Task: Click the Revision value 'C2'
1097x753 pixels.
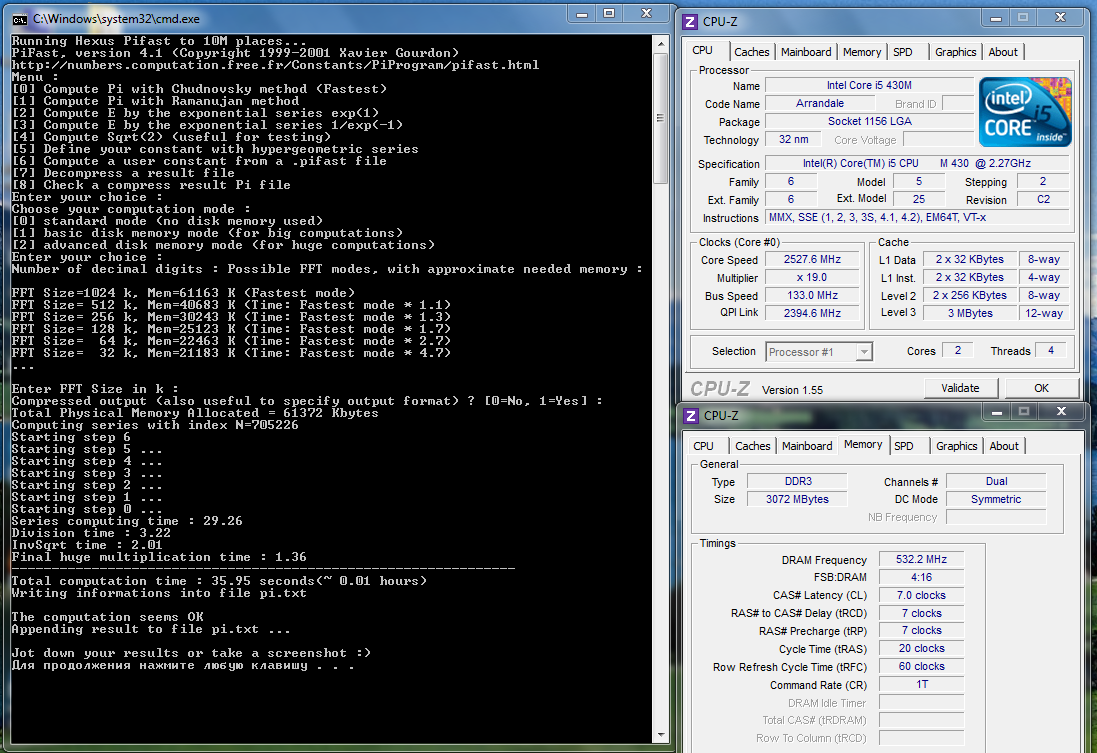Action: [x=1043, y=199]
